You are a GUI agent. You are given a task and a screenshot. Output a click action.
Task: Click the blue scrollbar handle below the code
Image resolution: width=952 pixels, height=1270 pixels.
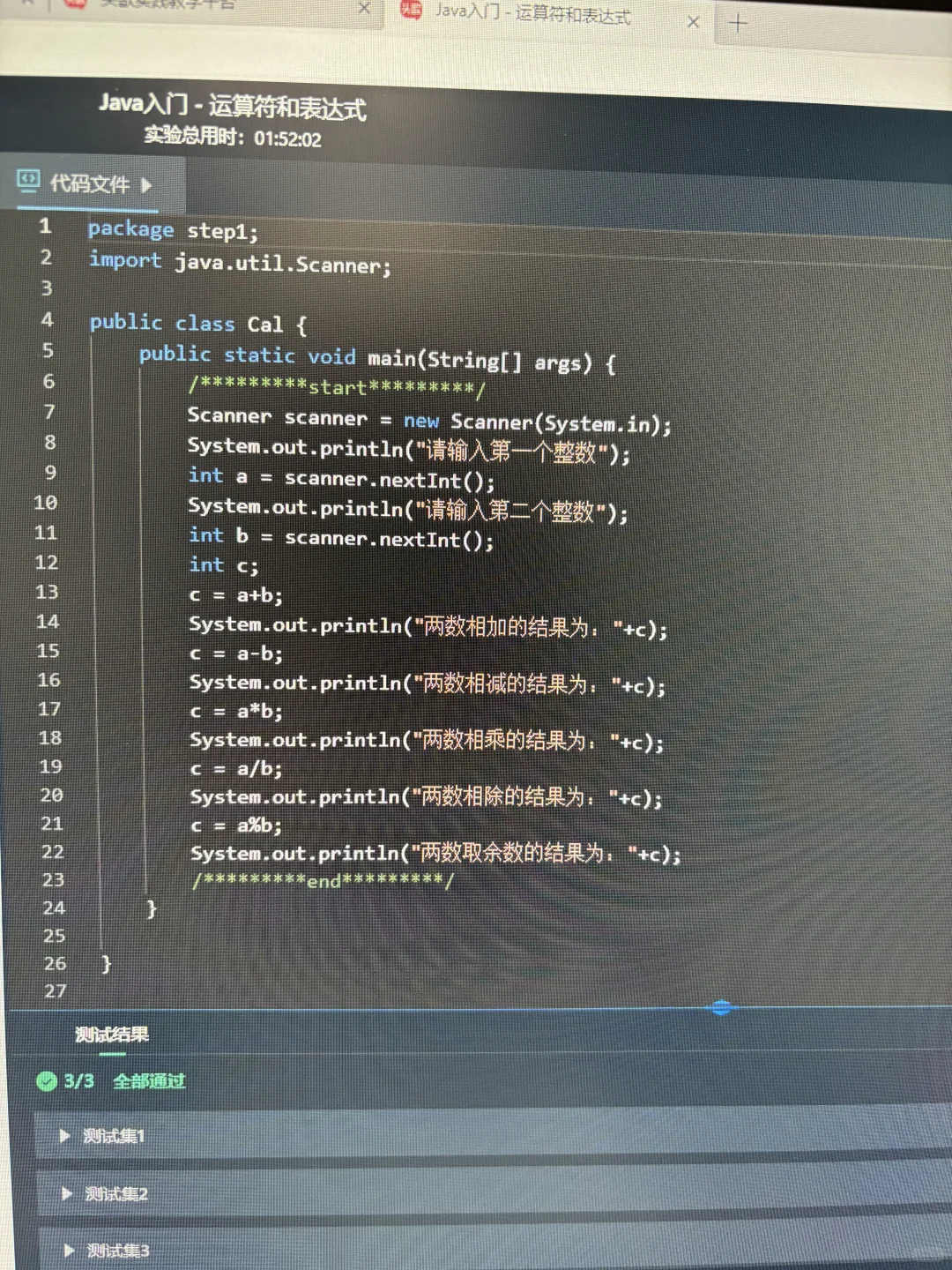pyautogui.click(x=721, y=1008)
